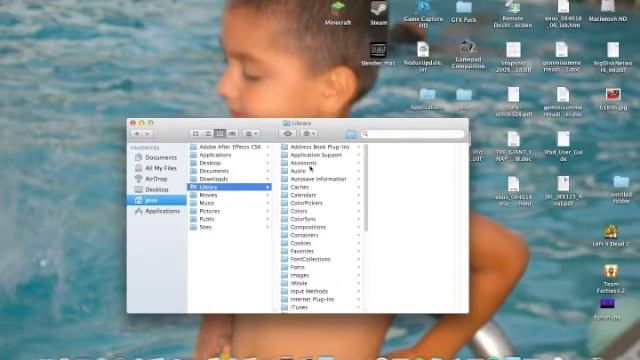Open ColorSync folder in Library

(321, 219)
